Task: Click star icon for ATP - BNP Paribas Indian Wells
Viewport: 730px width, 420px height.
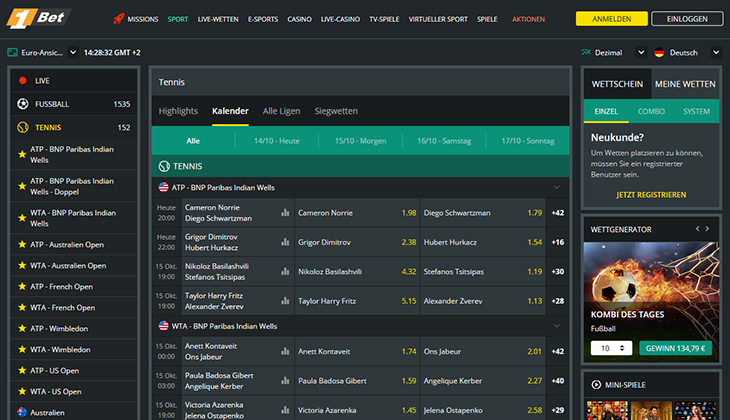Action: pyautogui.click(x=22, y=154)
